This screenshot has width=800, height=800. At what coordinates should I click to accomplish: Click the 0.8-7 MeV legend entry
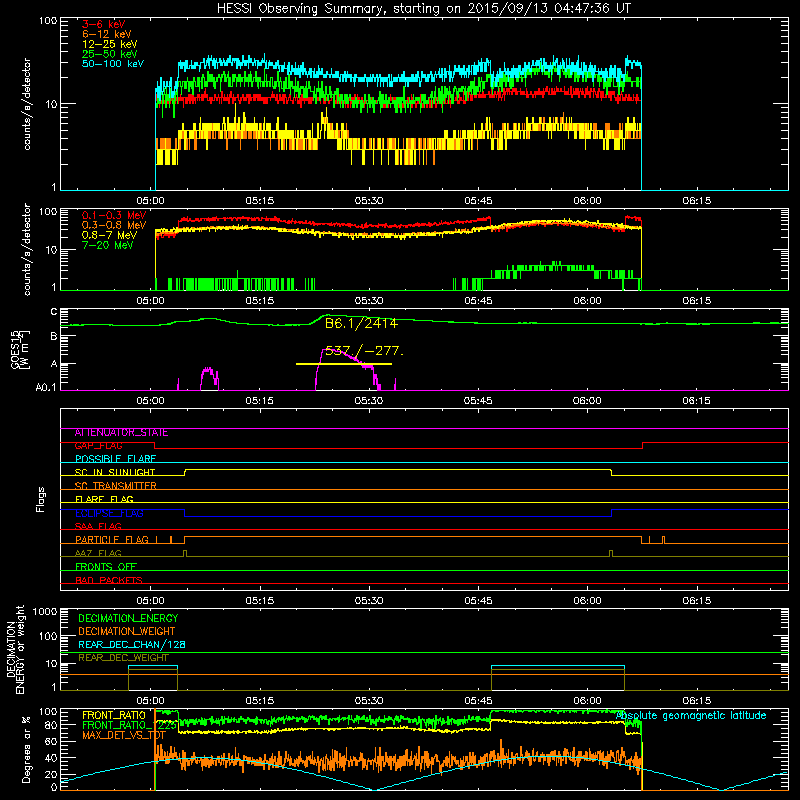(x=110, y=235)
